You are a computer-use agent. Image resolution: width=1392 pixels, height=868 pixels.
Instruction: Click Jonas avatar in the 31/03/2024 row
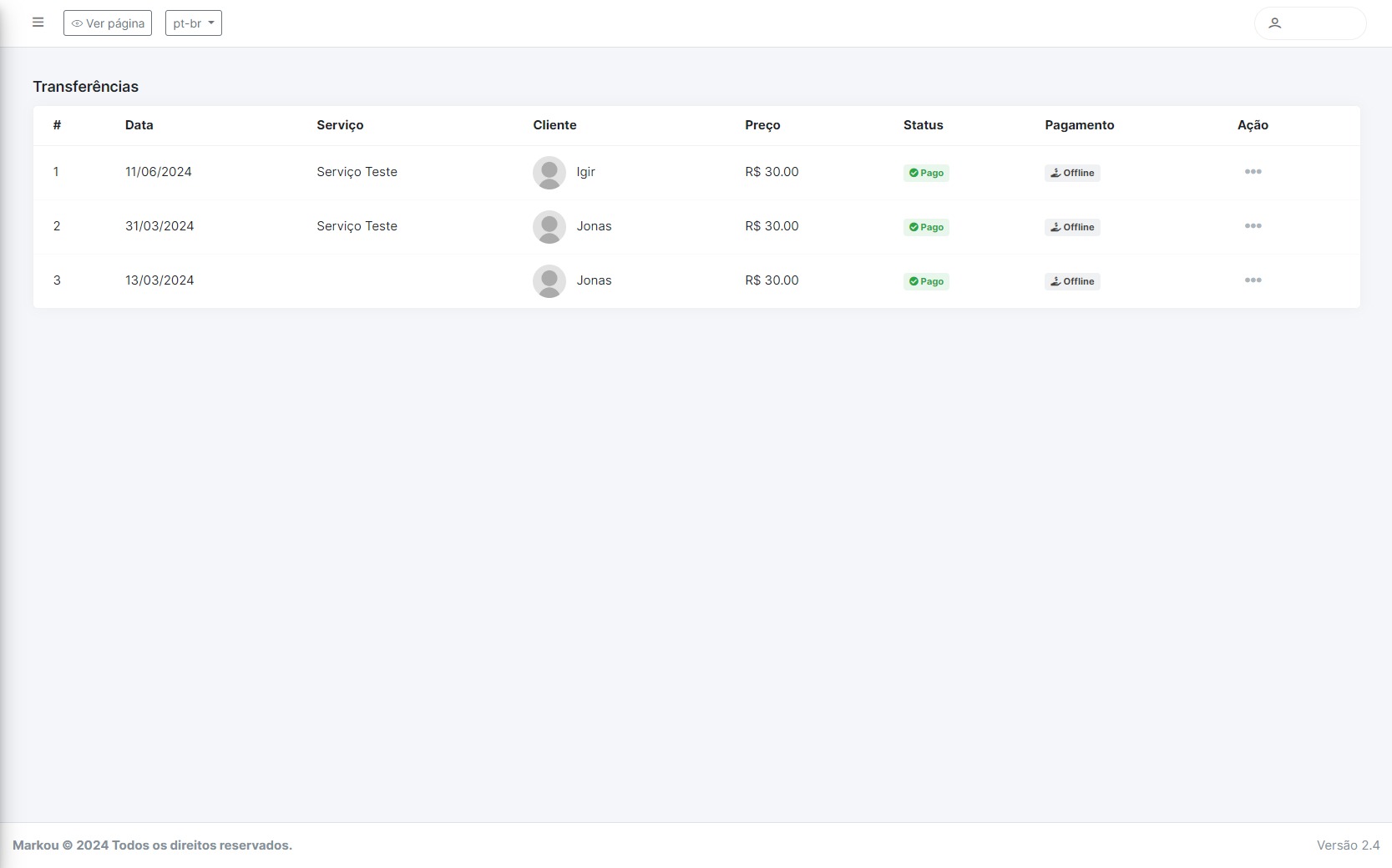click(549, 227)
